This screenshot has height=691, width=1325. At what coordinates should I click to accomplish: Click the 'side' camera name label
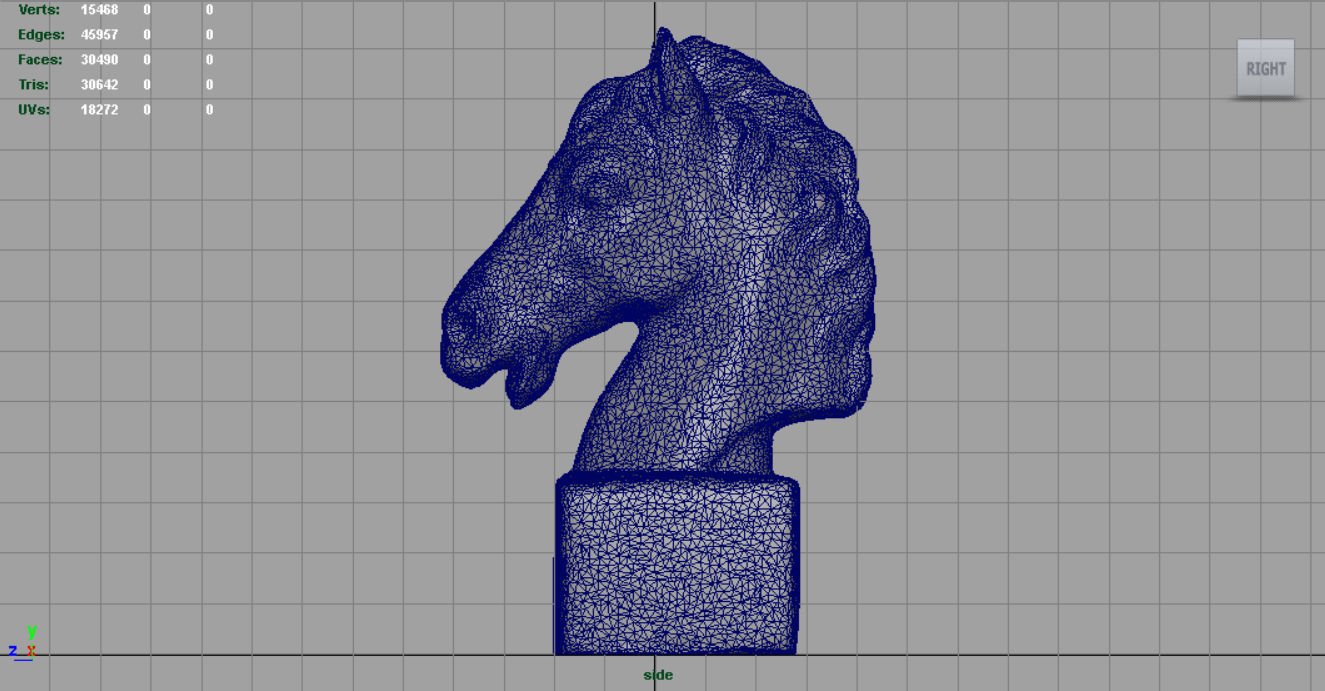(x=658, y=675)
